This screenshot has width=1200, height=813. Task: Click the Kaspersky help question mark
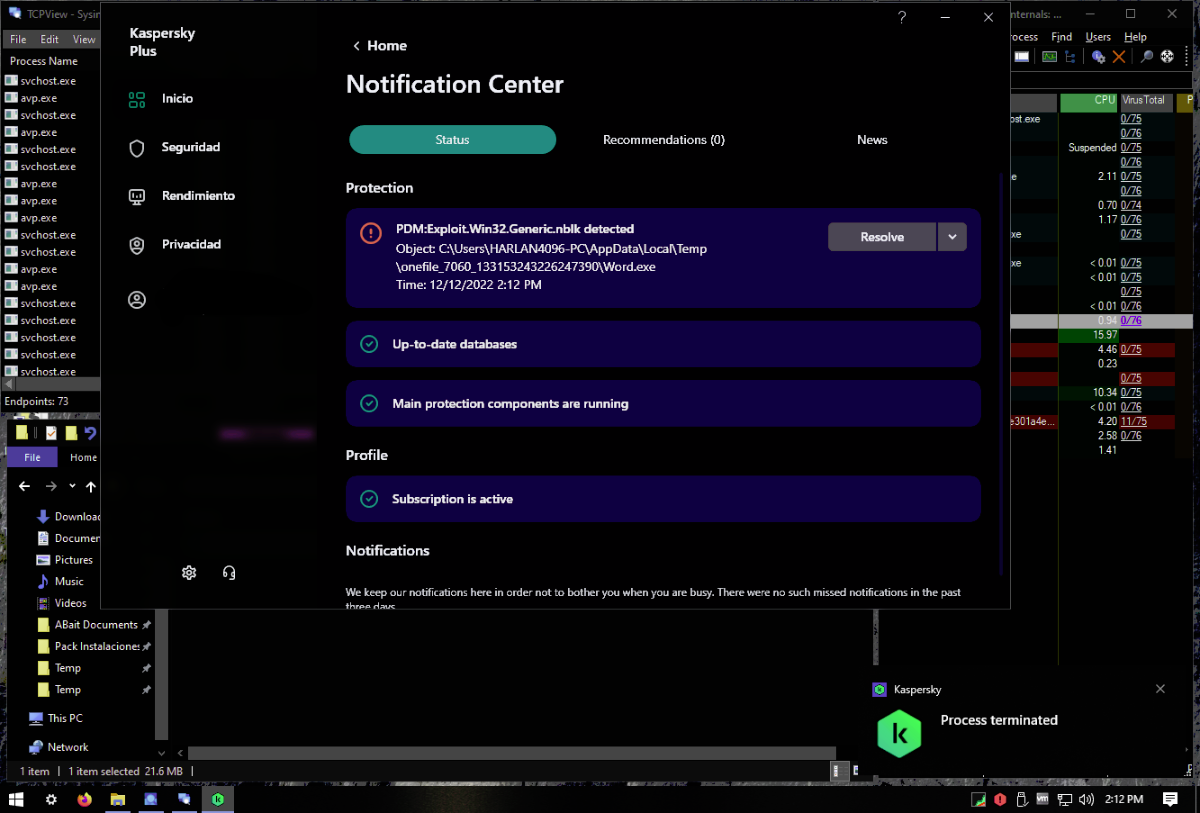tap(901, 17)
